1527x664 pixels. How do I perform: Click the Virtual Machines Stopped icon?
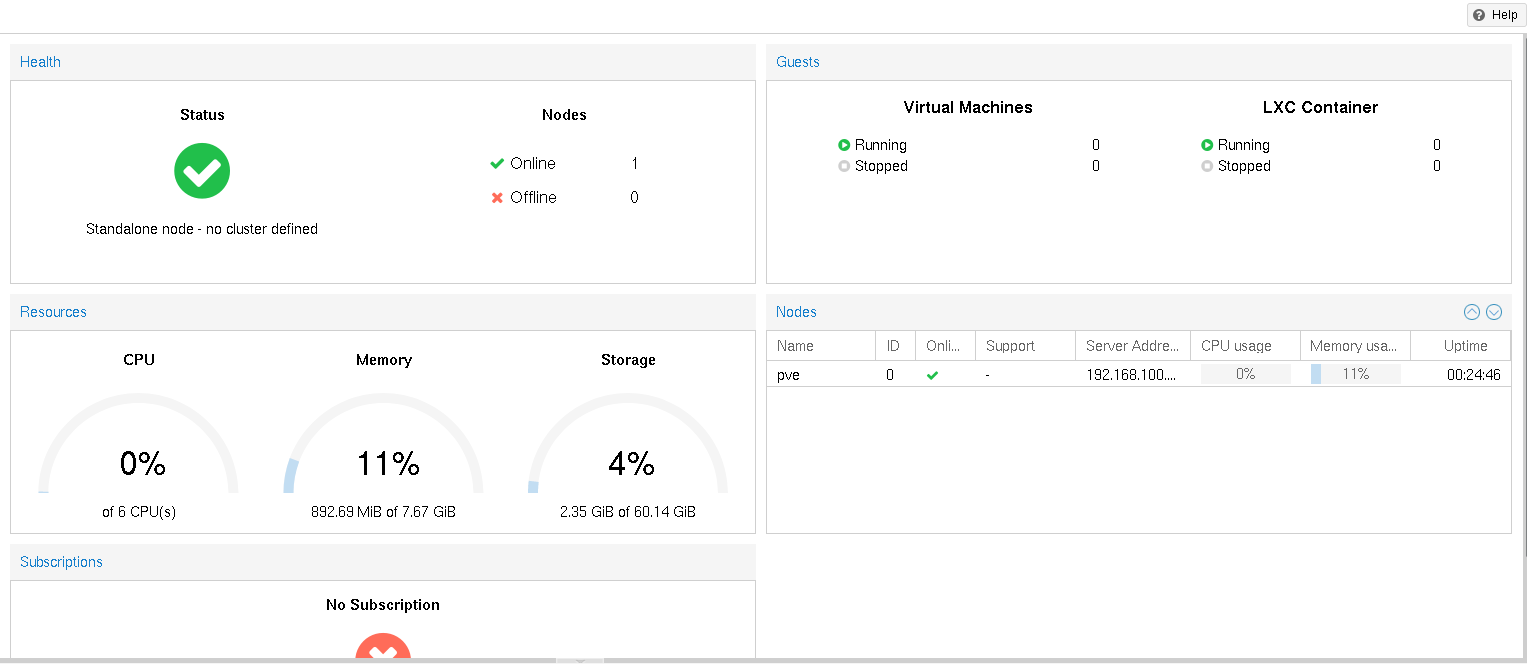844,166
